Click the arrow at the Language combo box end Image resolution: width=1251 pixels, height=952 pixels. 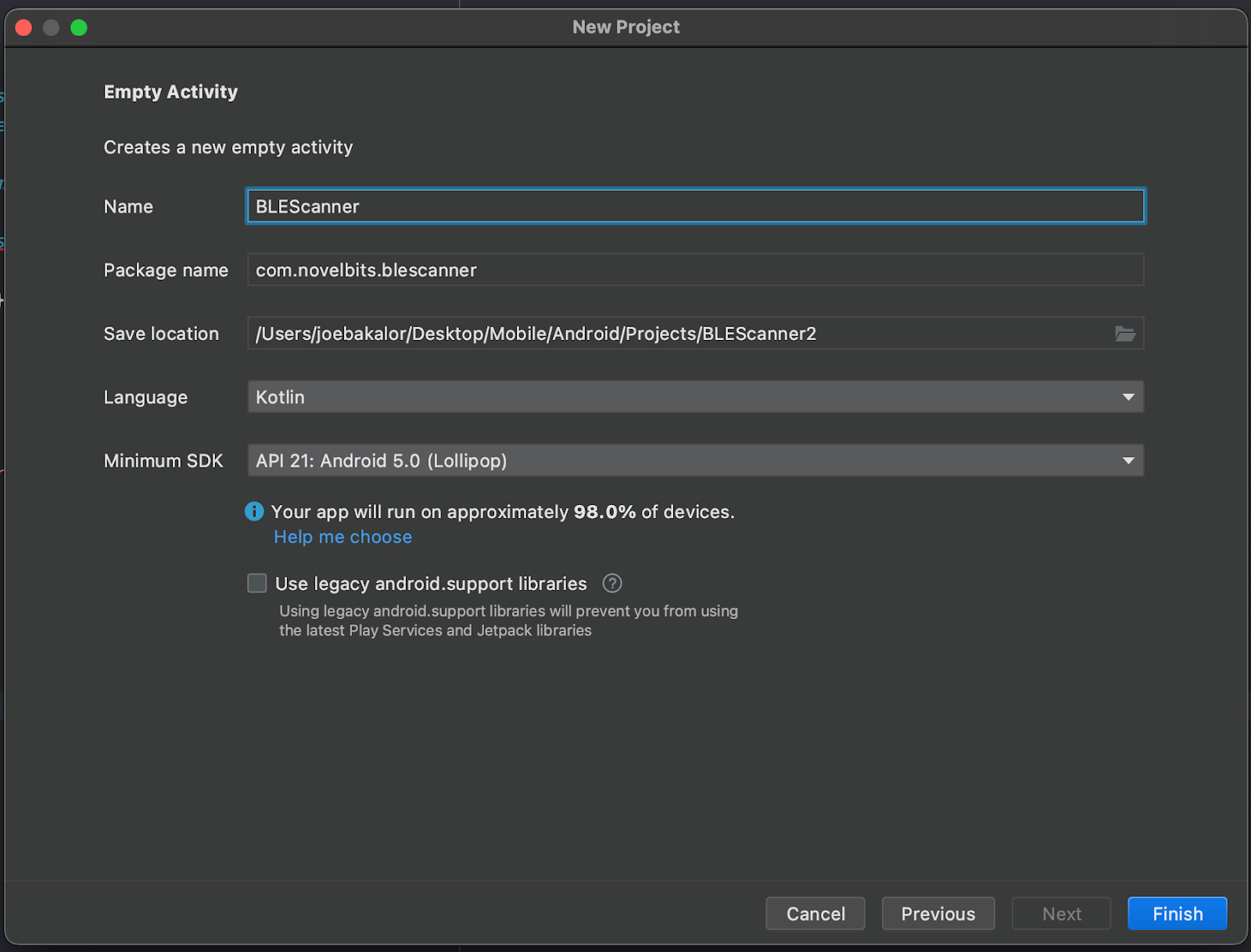point(1127,397)
